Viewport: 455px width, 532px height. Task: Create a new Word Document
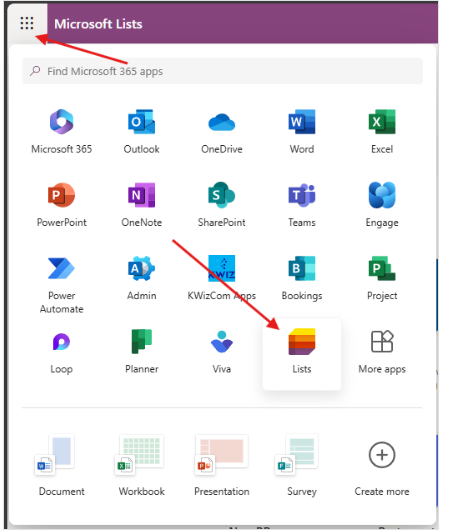click(x=61, y=466)
